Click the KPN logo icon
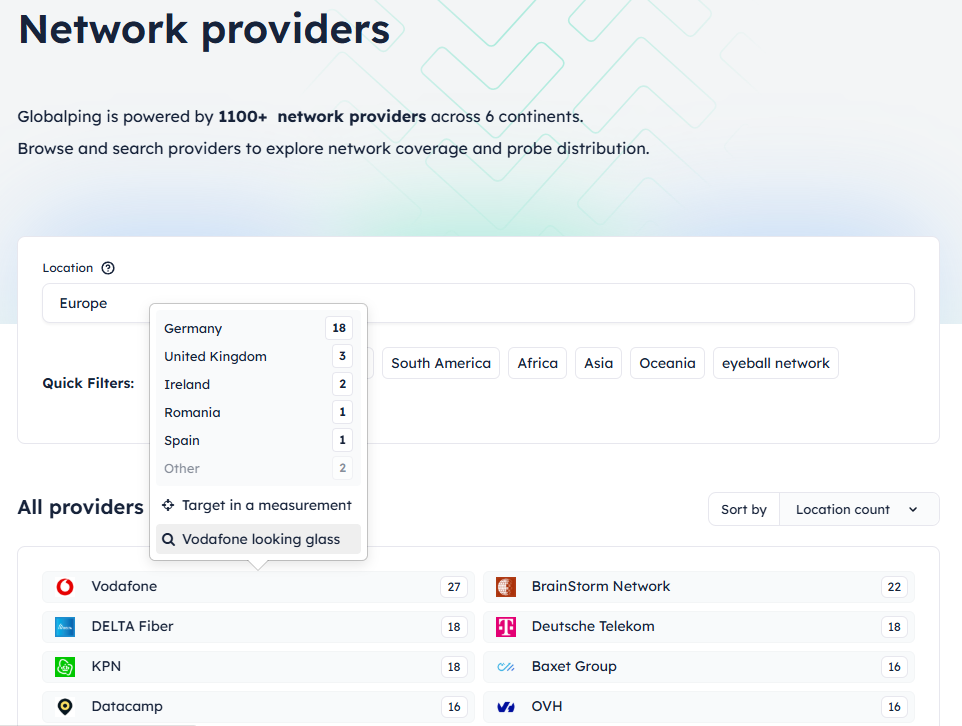Screen dimensions: 962x726 click(65, 666)
